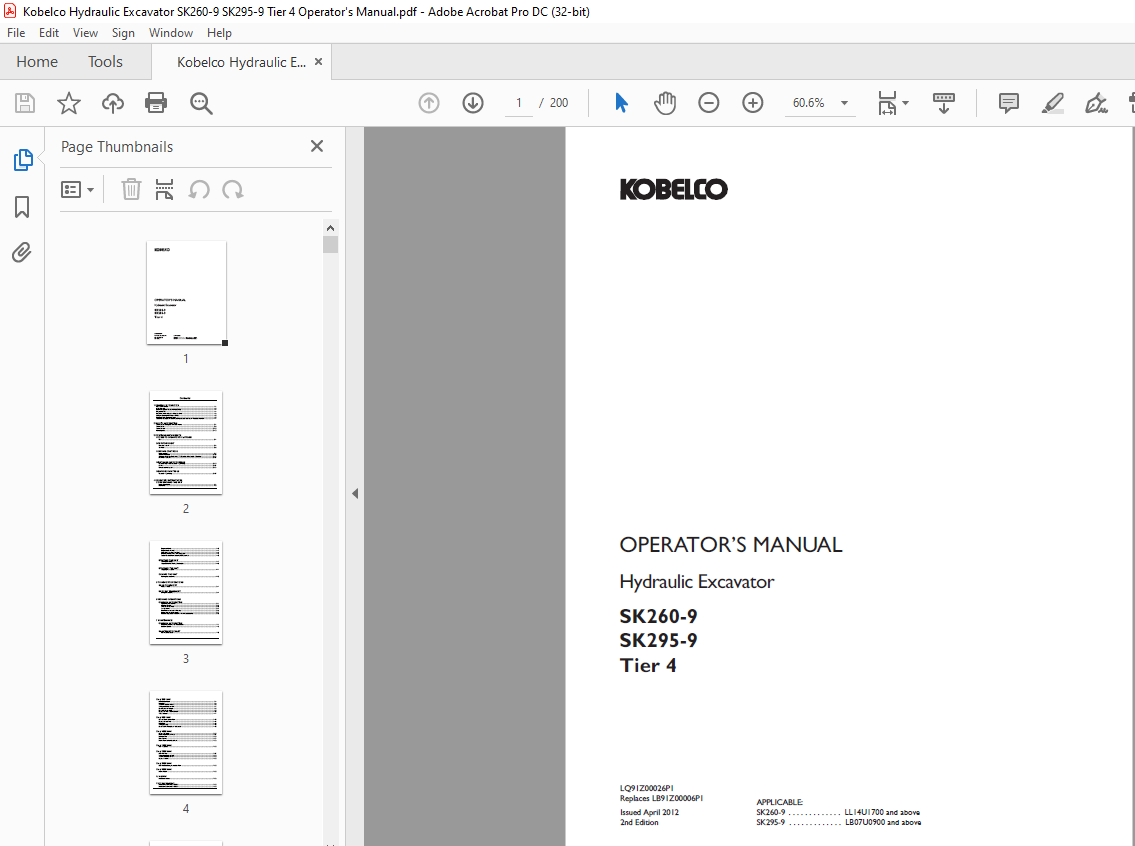The image size is (1135, 846).
Task: Activate the Hand pan tool
Action: pos(664,103)
